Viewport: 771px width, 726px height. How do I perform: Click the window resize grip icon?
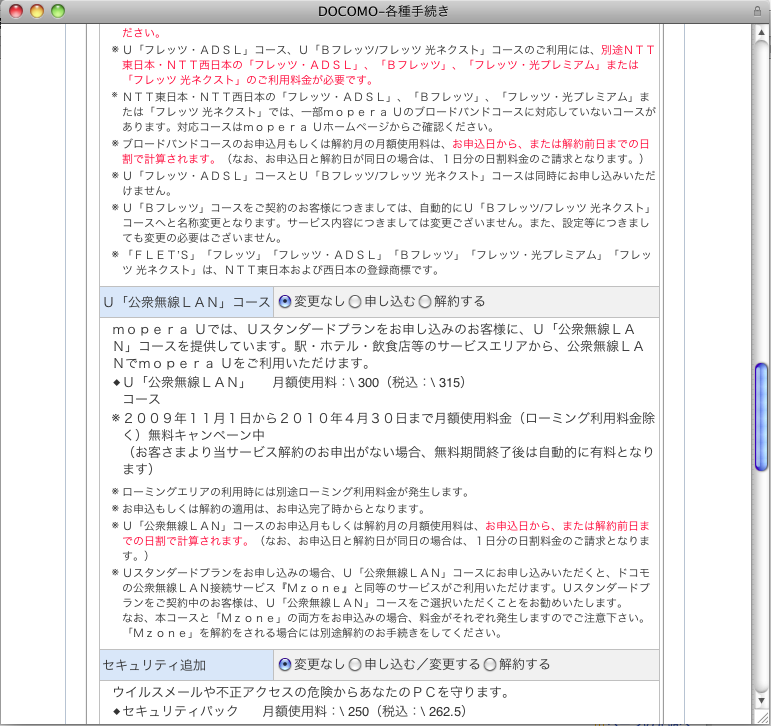pos(761,717)
